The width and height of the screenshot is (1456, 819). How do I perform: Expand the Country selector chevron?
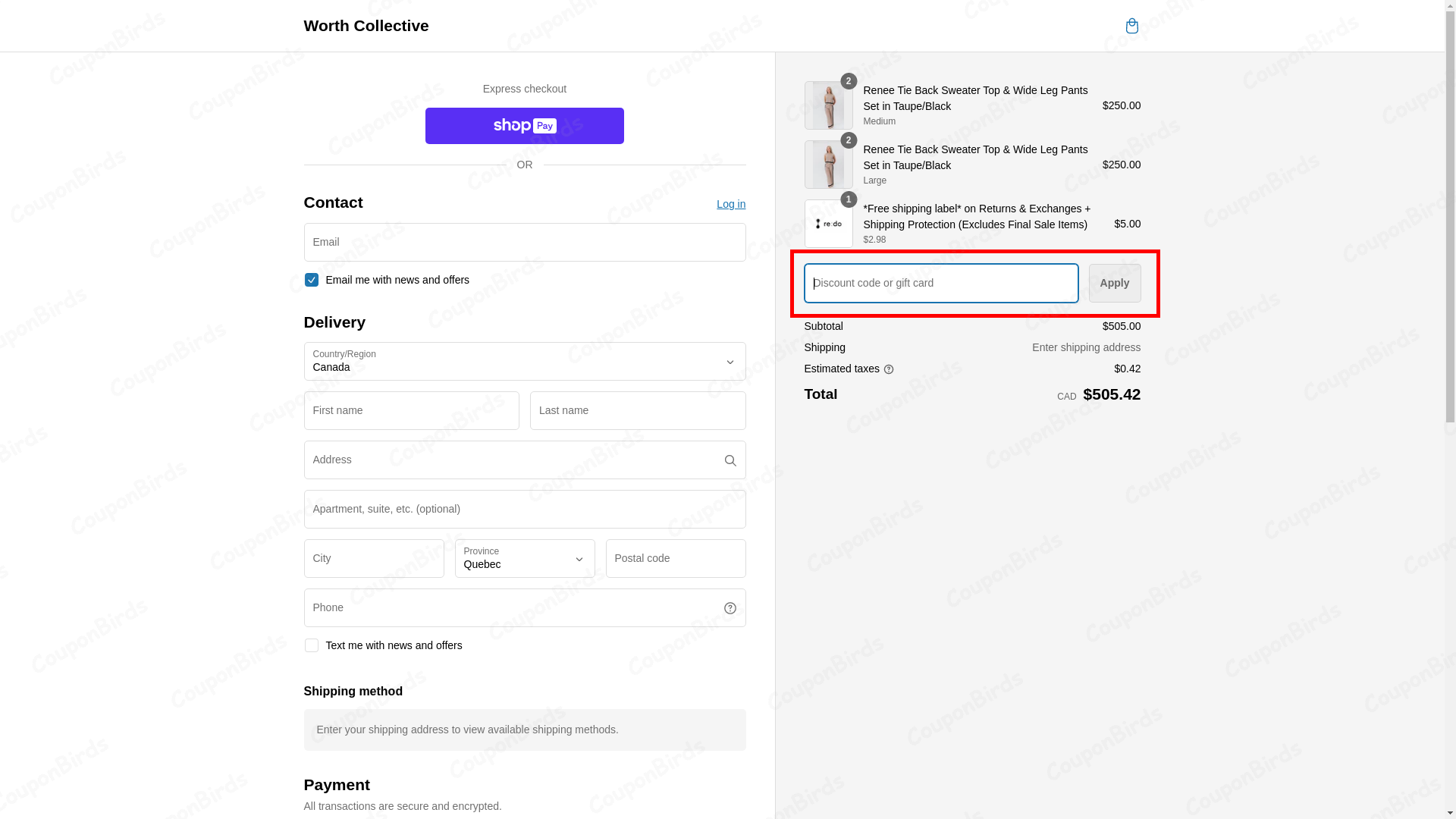click(x=730, y=362)
